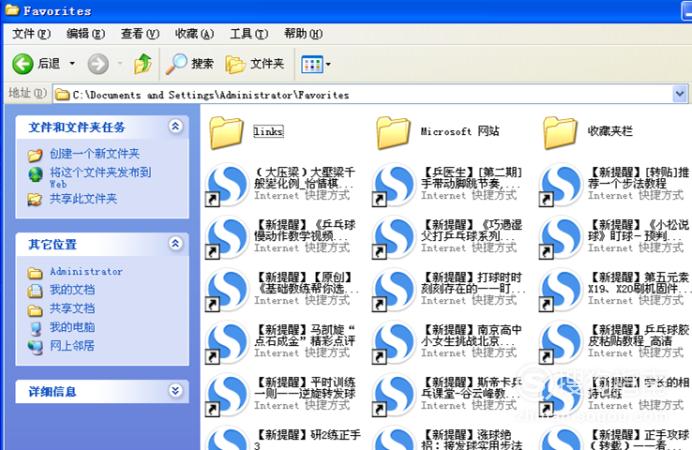Select 【新提醒】[转贴]推荐一个步法教程 shortcut icon

[x=560, y=185]
